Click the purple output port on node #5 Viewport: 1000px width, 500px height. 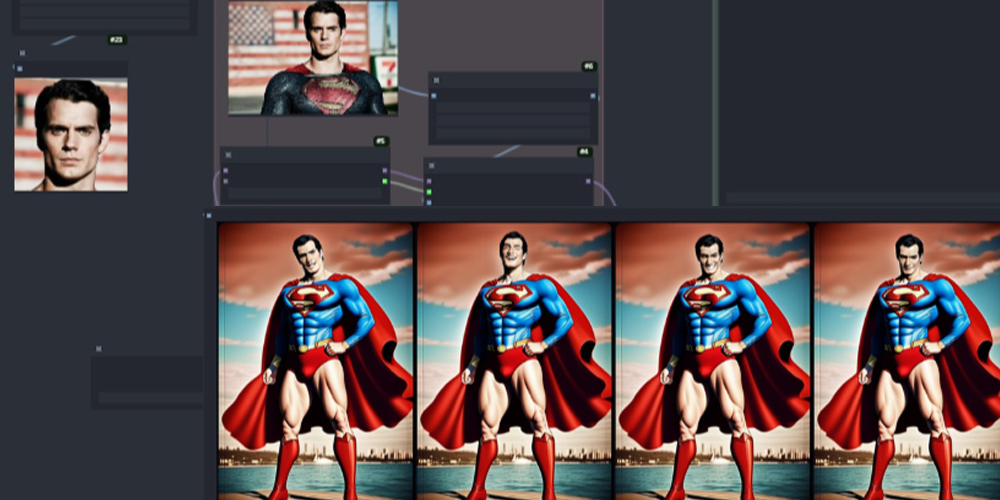(385, 170)
